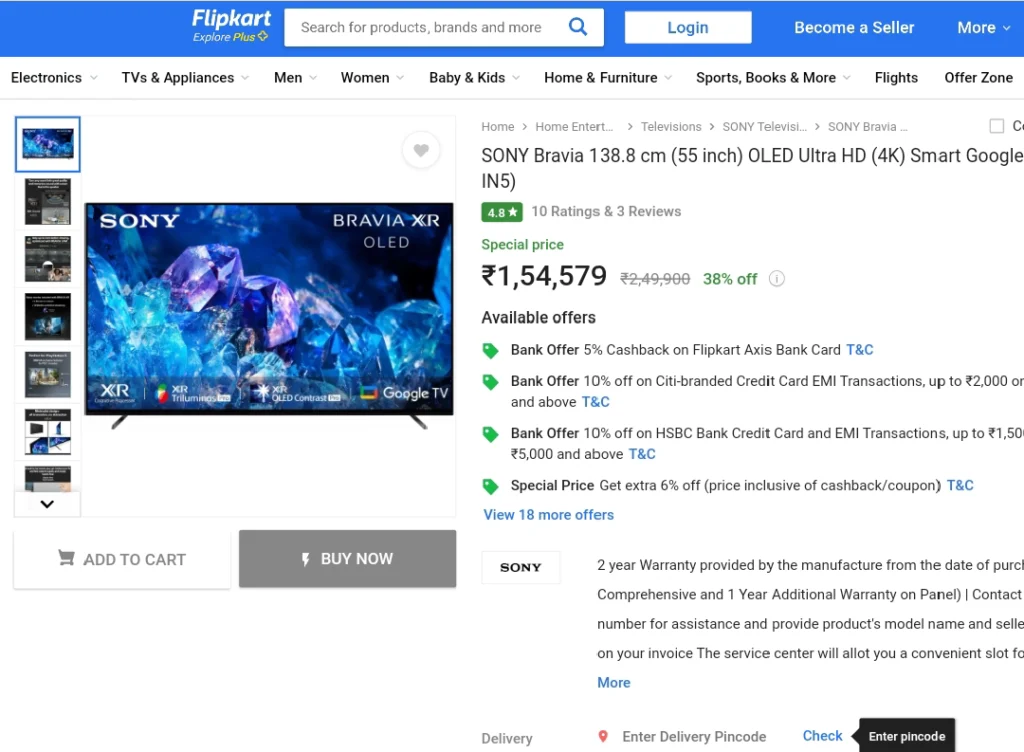
Task: Click the Sony brand logo box
Action: pos(520,567)
